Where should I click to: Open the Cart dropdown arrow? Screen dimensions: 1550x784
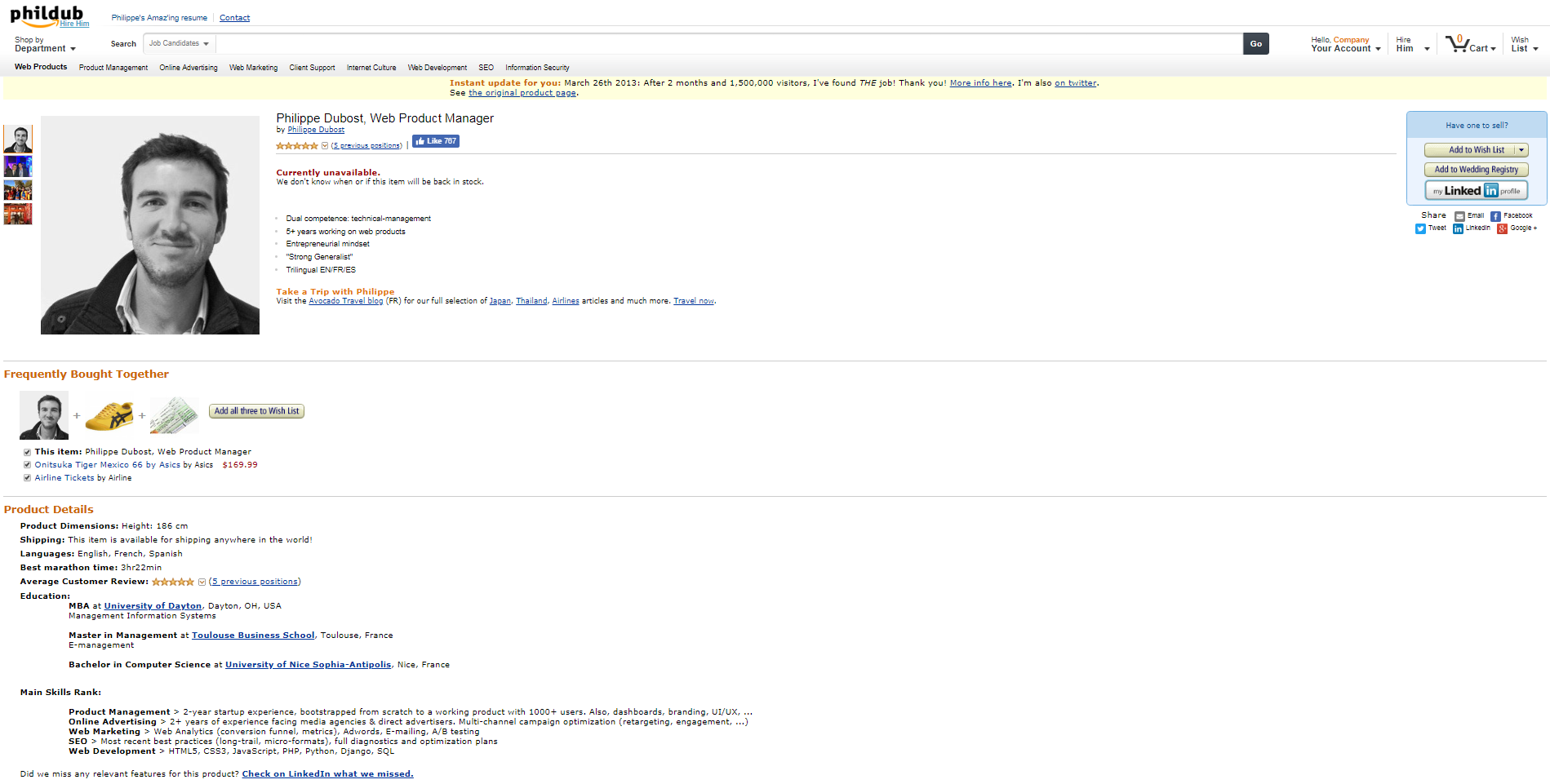[1493, 49]
